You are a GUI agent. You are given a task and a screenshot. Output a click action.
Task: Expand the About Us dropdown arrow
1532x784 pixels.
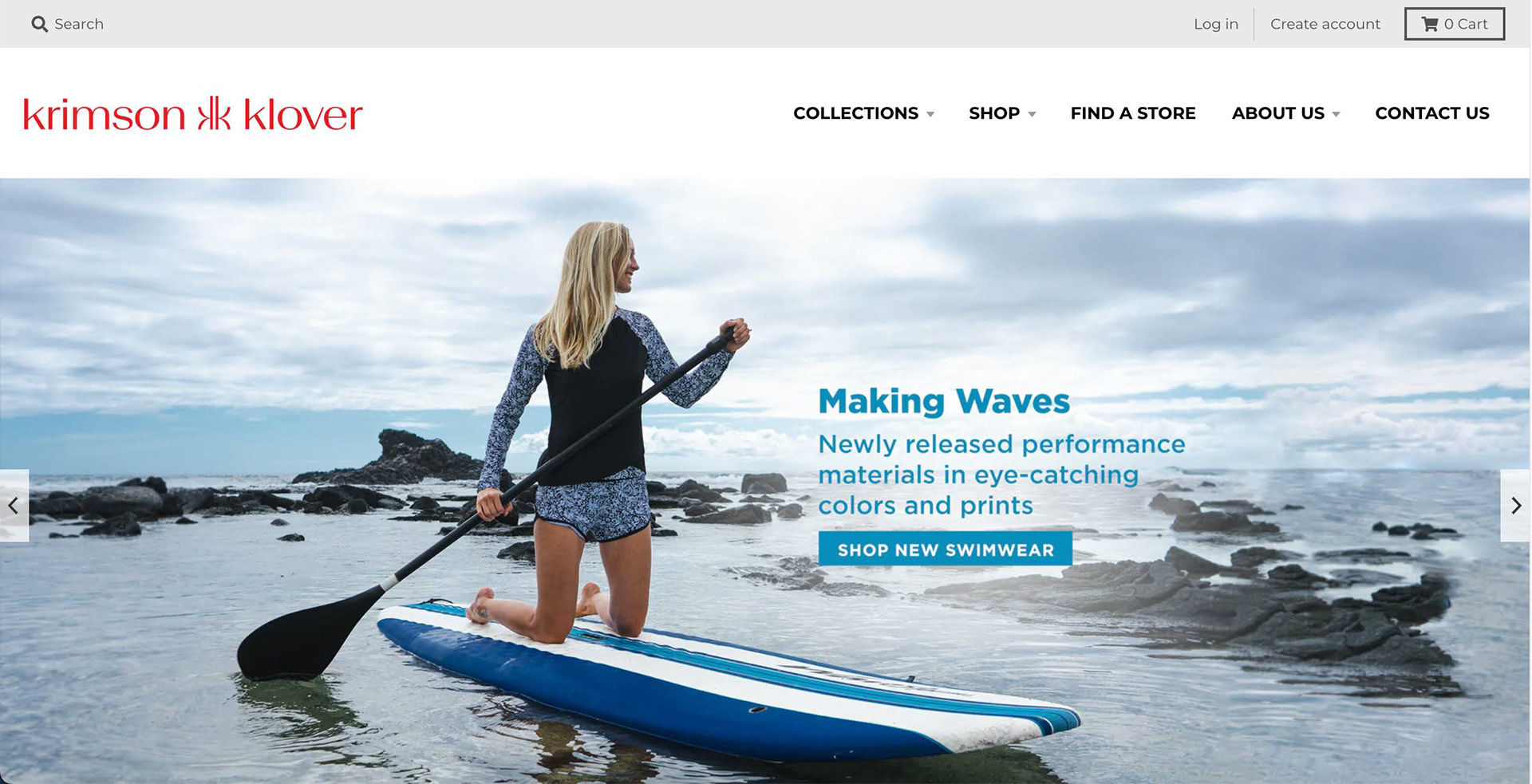point(1336,115)
